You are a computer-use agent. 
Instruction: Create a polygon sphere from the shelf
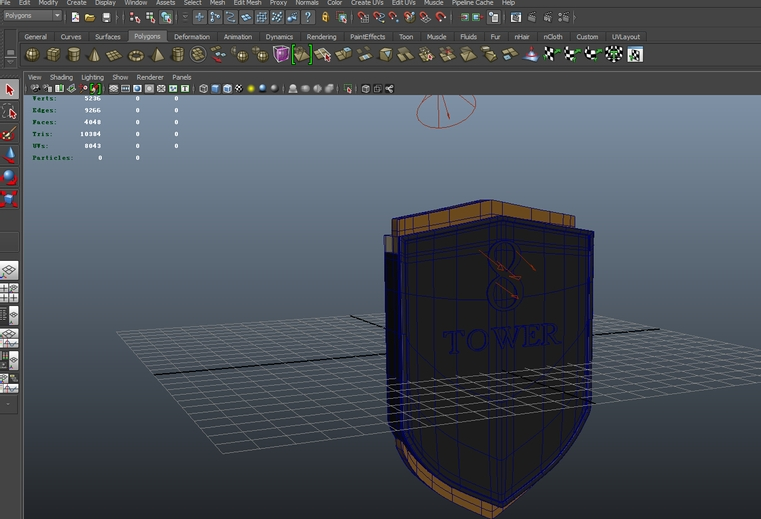tap(32, 54)
